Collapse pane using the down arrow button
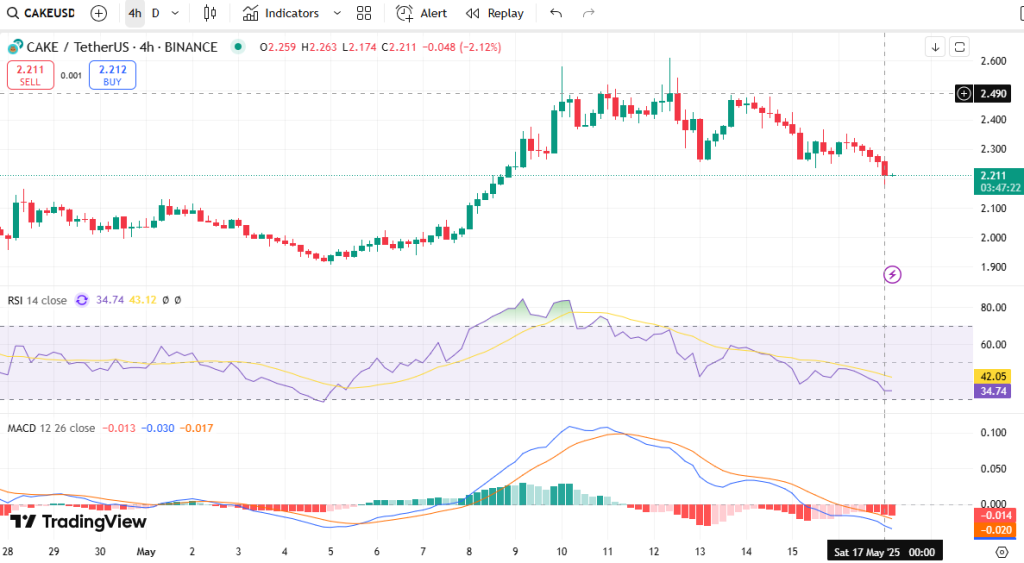Viewport: 1024px width, 563px height. pos(935,47)
